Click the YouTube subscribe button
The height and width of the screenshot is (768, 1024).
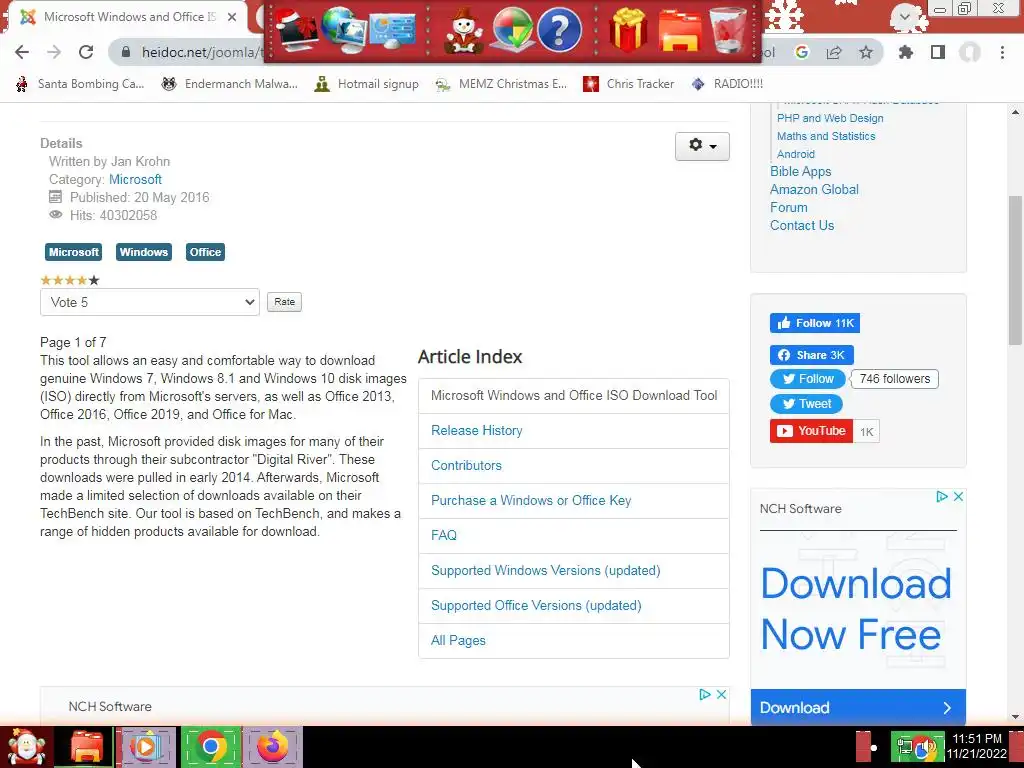click(811, 431)
